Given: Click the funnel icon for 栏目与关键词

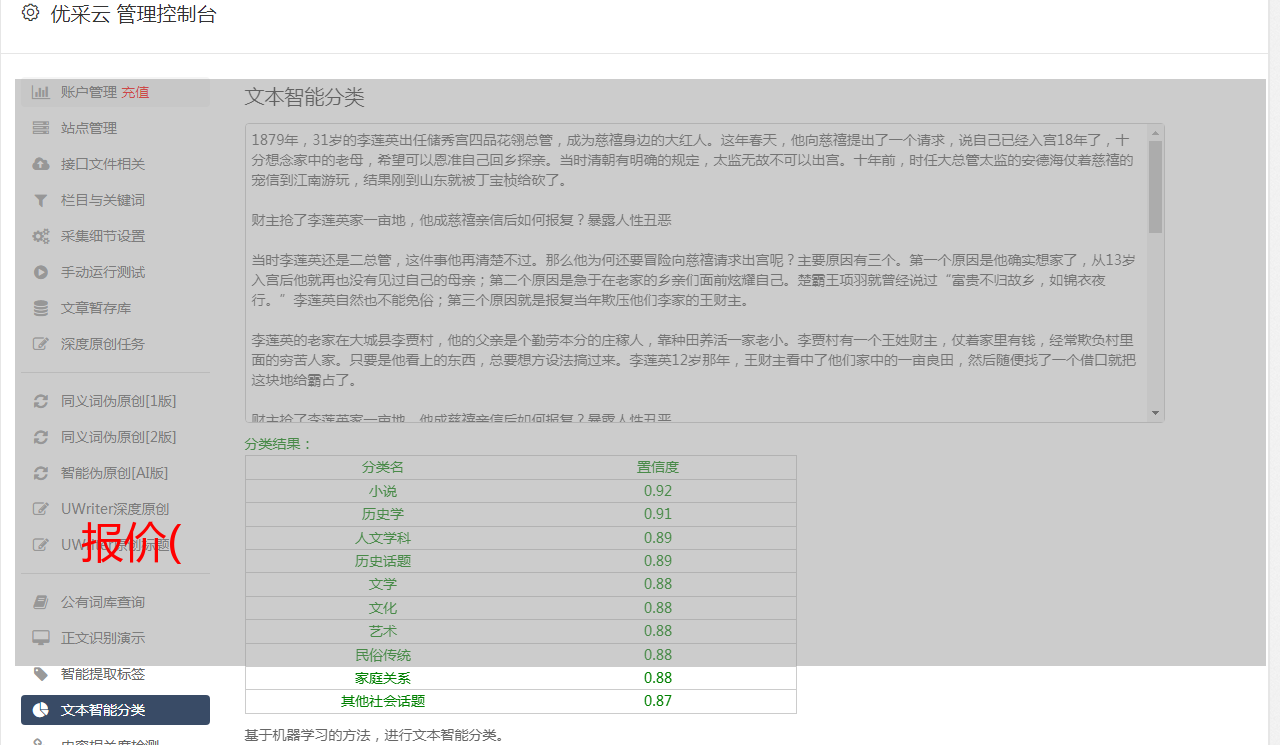Looking at the screenshot, I should 40,200.
